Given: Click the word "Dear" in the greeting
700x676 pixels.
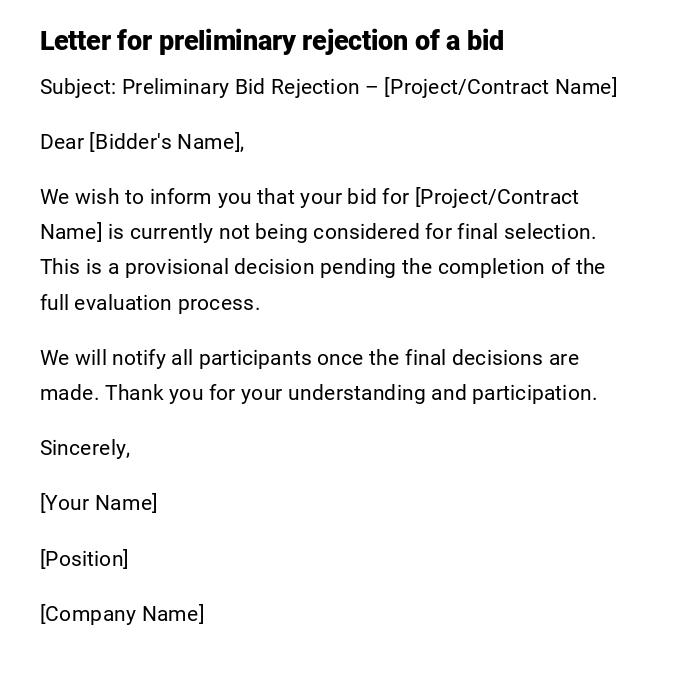Looking at the screenshot, I should (62, 142).
